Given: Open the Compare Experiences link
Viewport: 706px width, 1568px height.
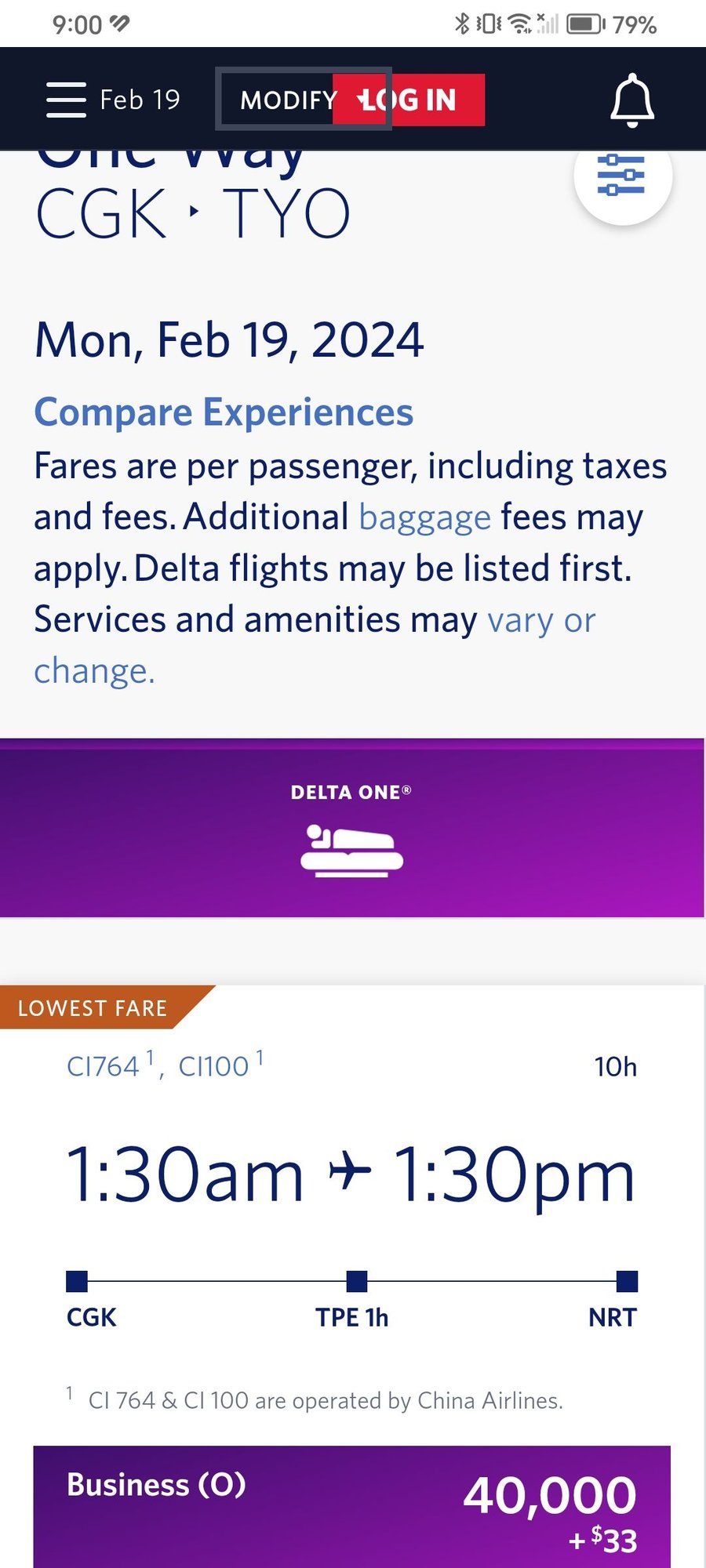Looking at the screenshot, I should pos(224,412).
